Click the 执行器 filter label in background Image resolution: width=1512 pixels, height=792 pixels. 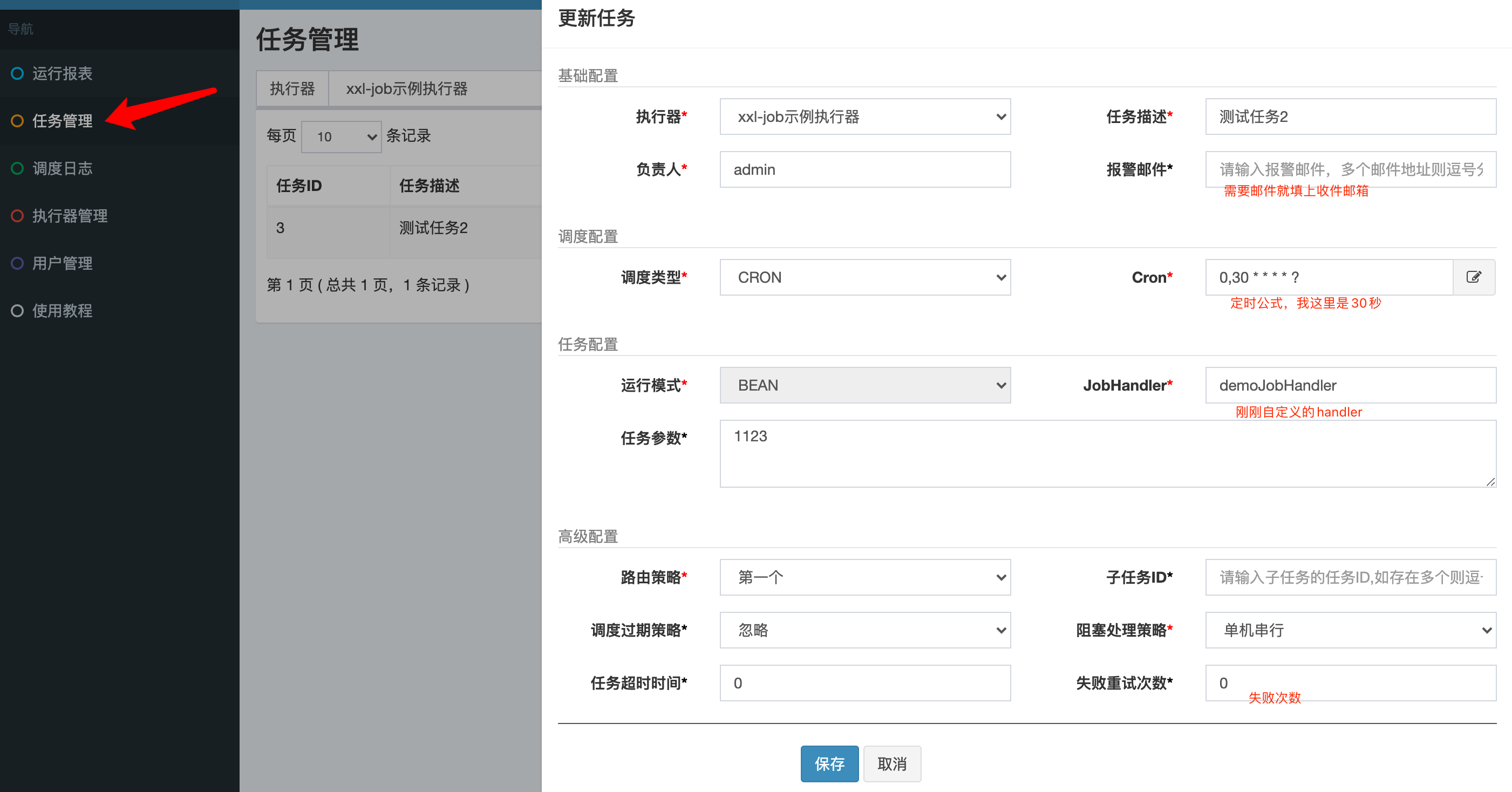click(x=292, y=88)
